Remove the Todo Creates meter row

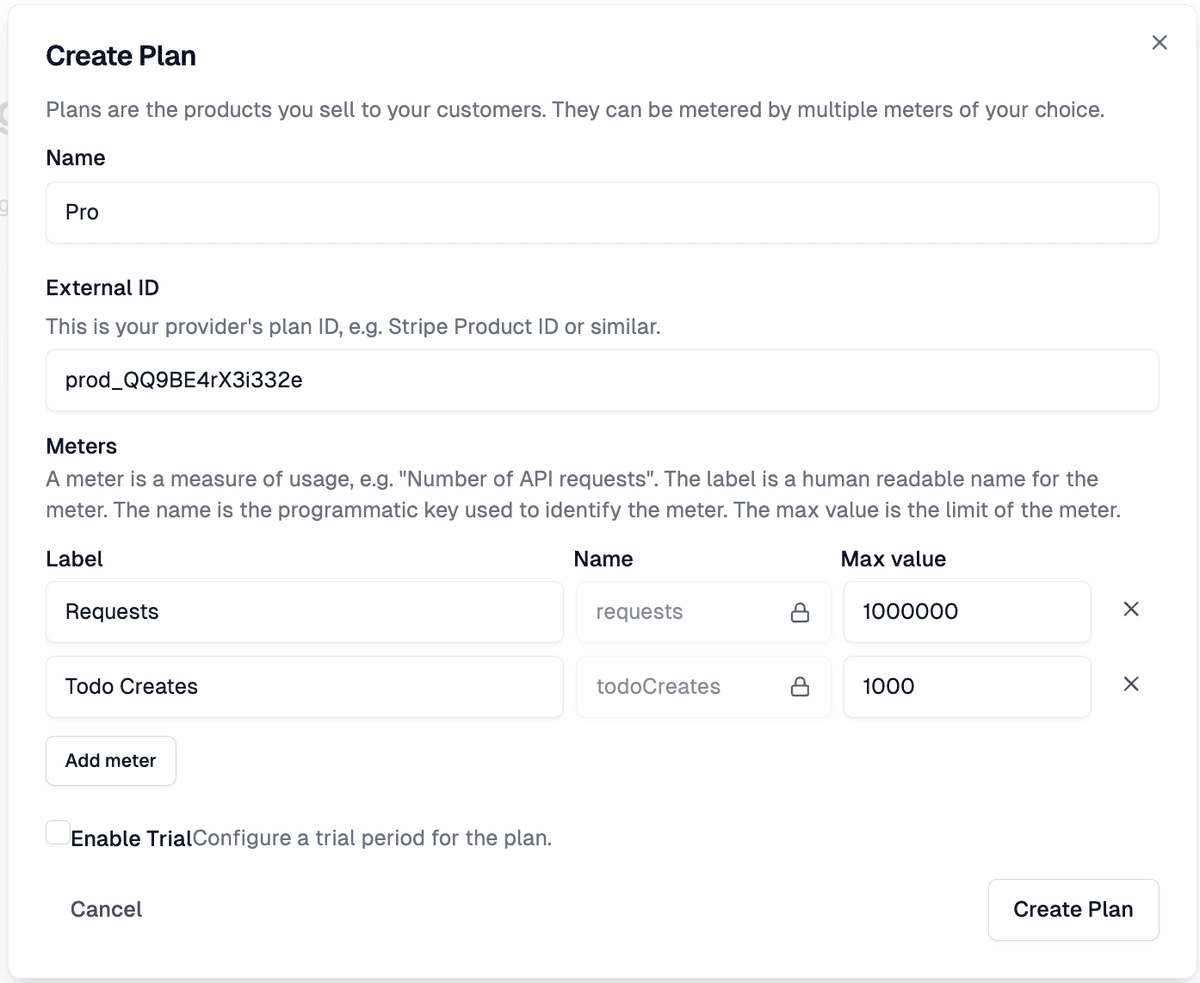point(1131,684)
